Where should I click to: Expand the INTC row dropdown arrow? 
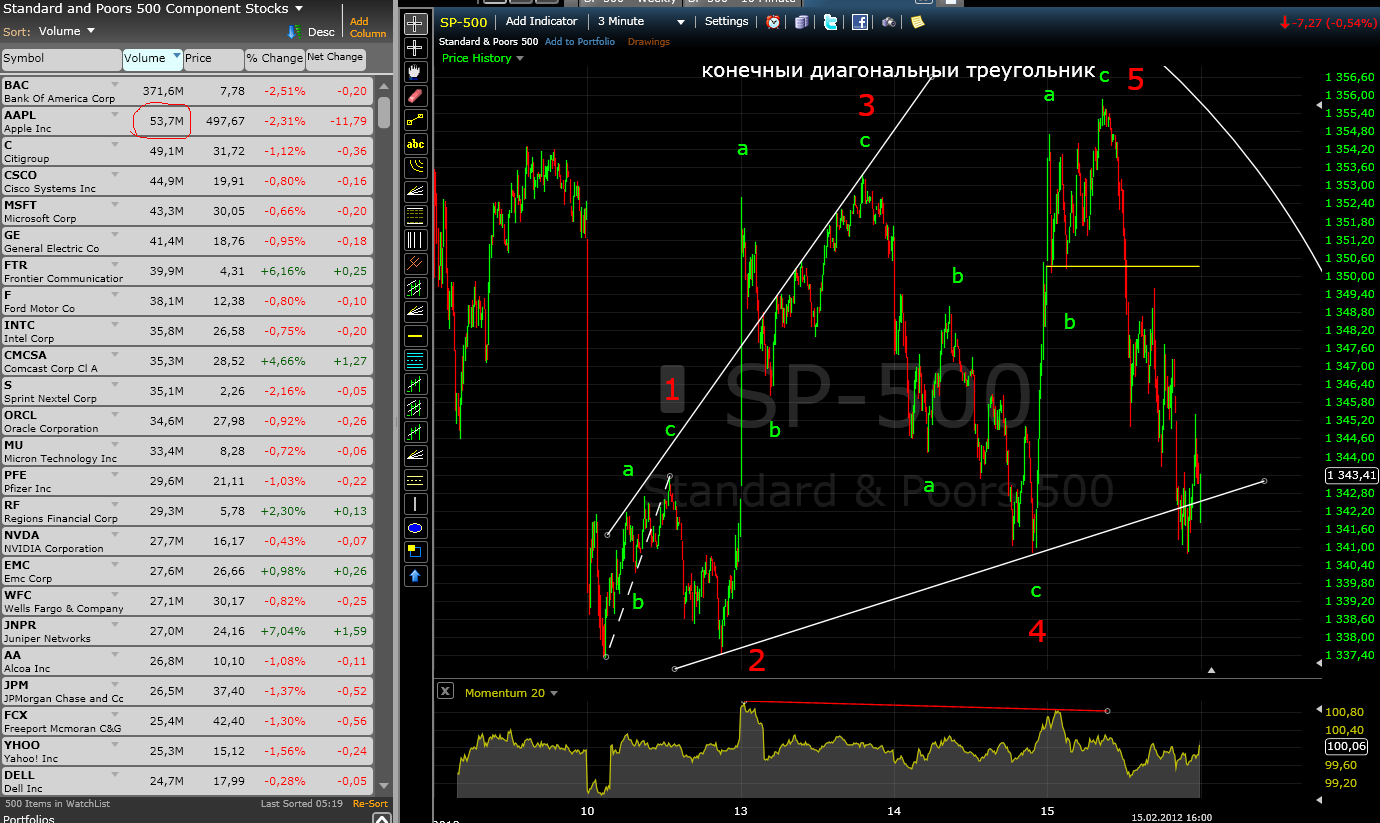click(x=114, y=326)
